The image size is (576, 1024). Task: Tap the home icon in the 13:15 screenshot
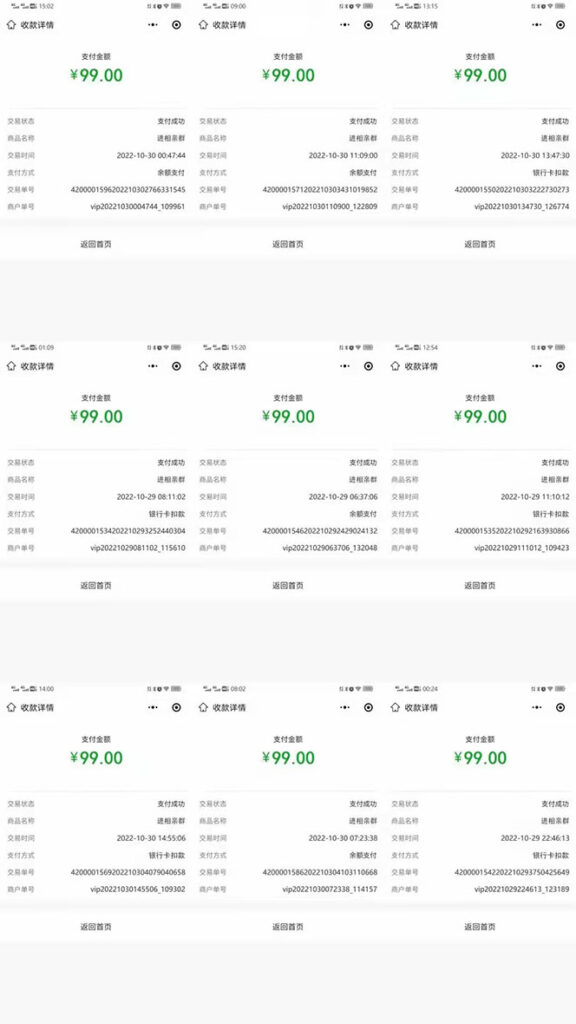pos(395,25)
